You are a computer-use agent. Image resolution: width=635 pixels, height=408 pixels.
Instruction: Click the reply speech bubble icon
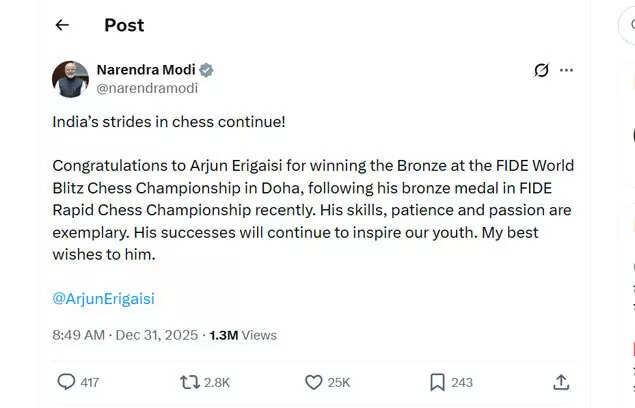point(66,382)
